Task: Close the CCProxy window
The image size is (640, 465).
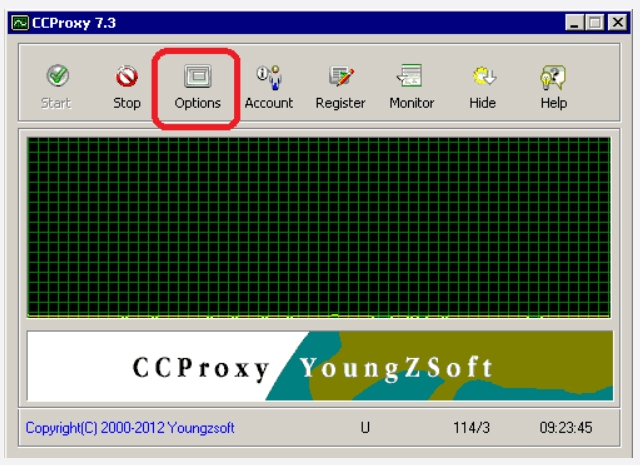Action: click(618, 22)
